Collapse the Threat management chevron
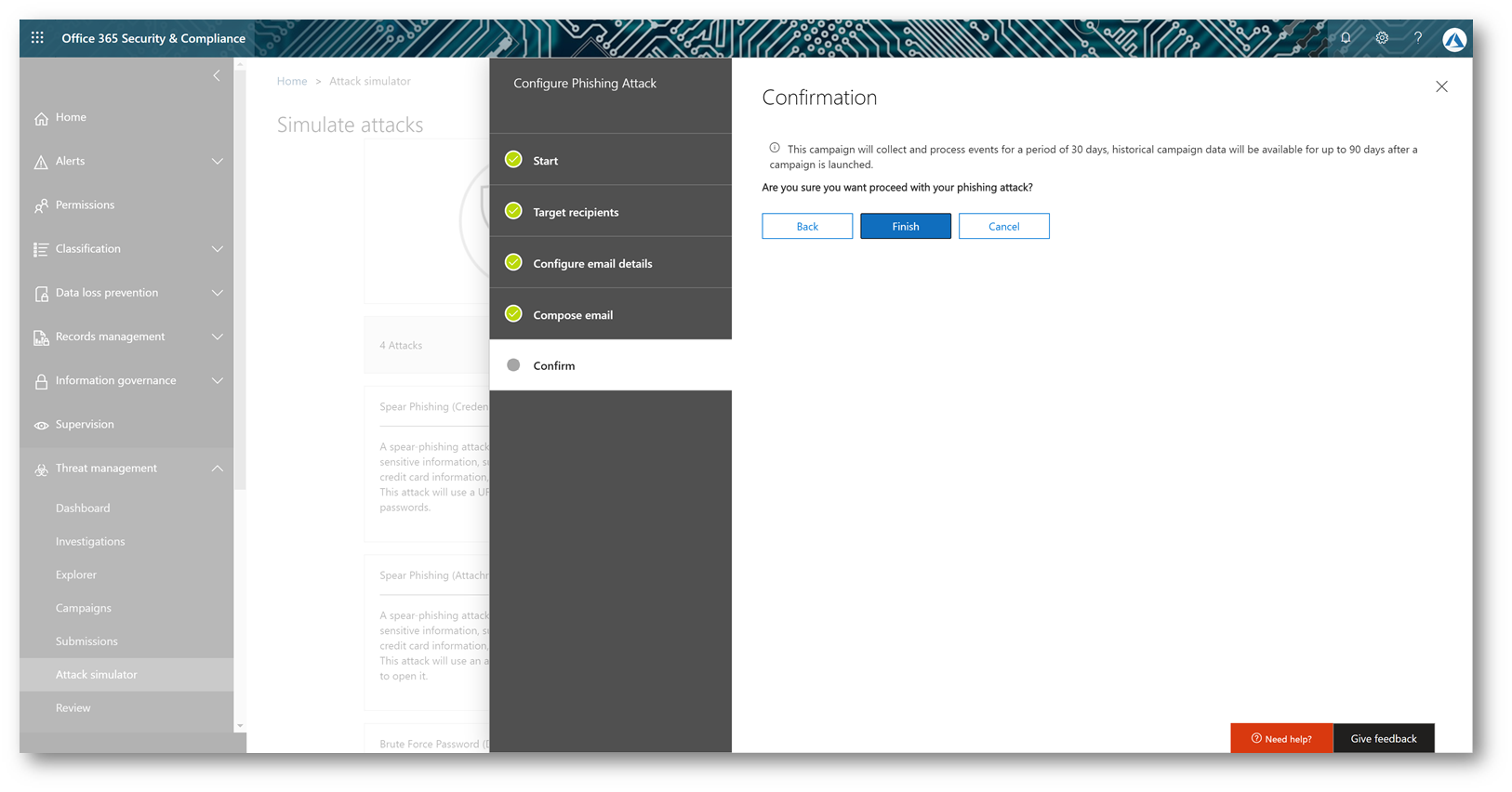Image resolution: width=1512 pixels, height=792 pixels. click(218, 469)
